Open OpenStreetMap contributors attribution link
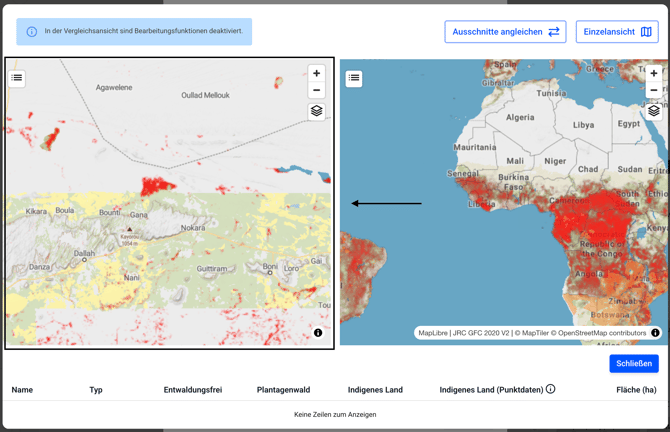670x432 pixels. click(x=602, y=333)
